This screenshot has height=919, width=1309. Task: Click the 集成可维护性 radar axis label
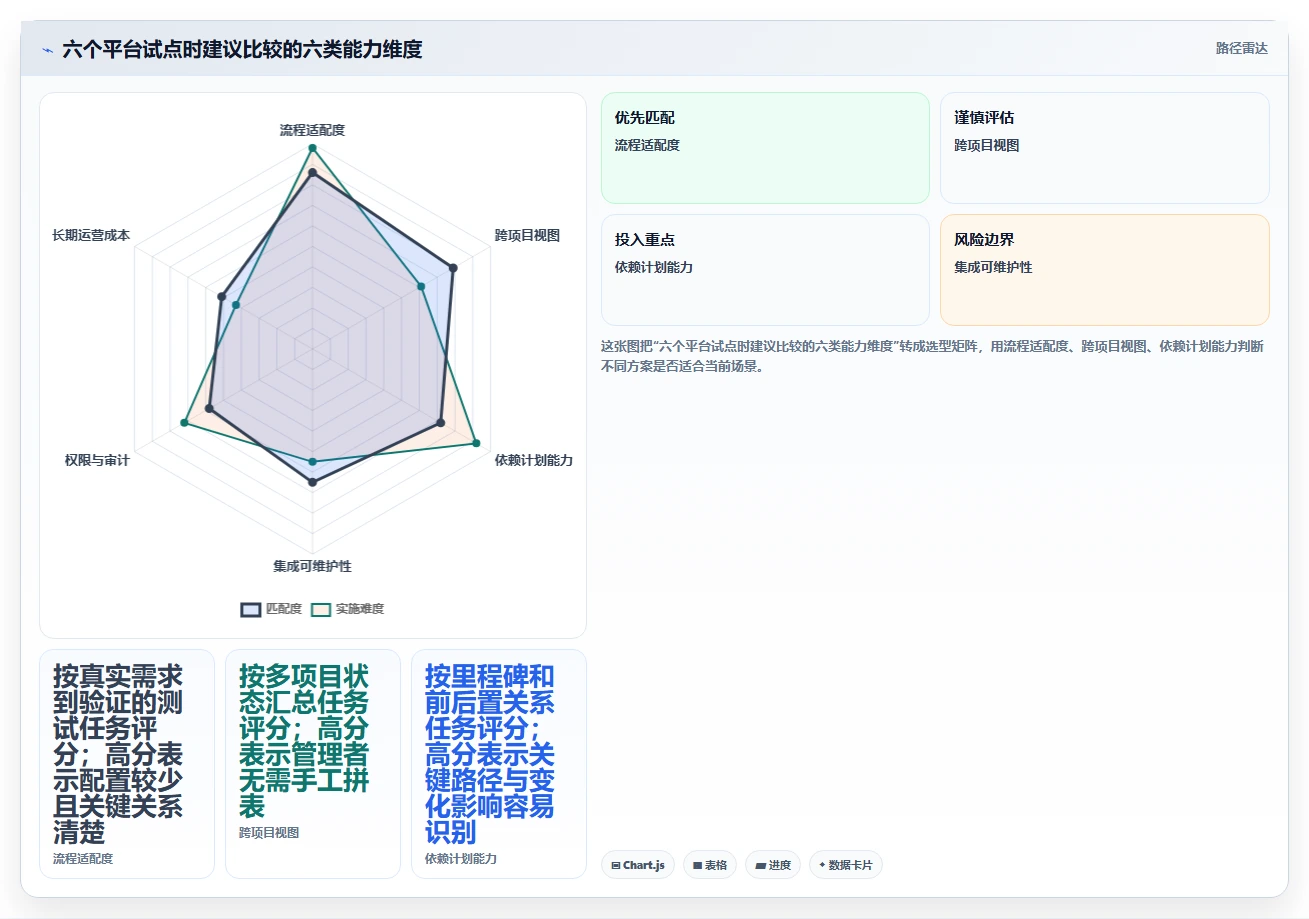point(312,566)
